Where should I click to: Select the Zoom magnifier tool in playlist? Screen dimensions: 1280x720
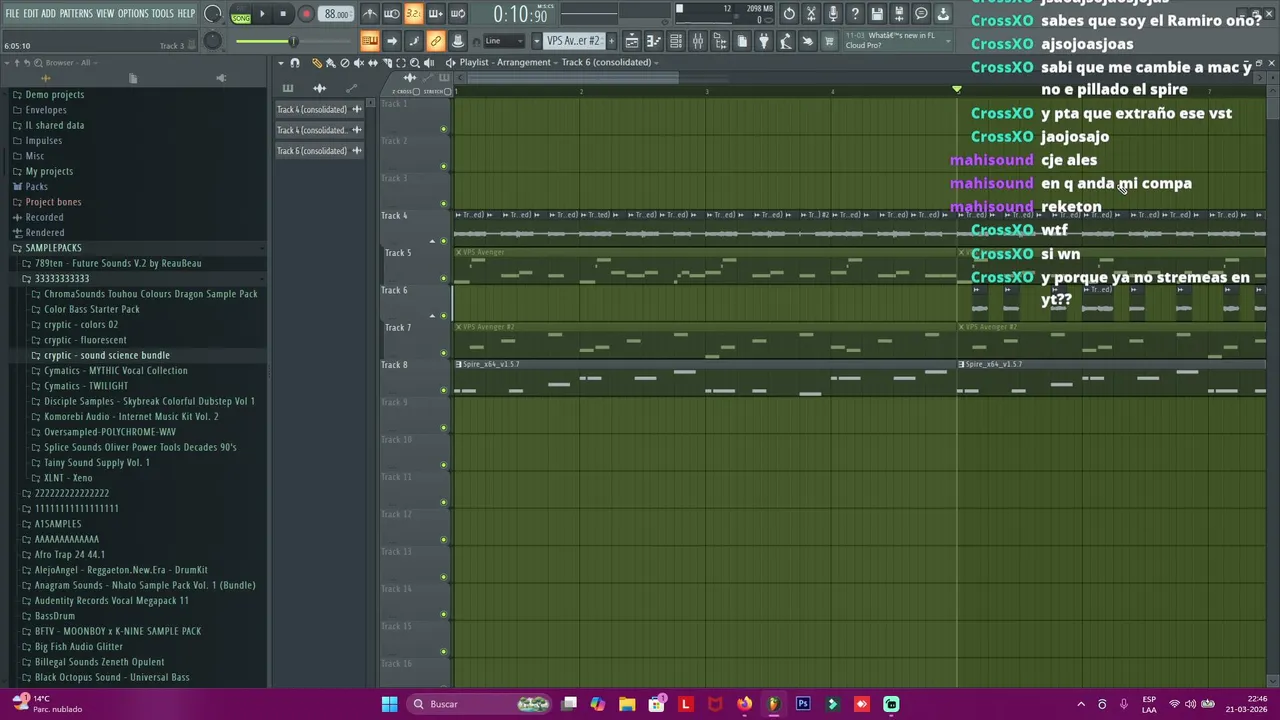[415, 63]
